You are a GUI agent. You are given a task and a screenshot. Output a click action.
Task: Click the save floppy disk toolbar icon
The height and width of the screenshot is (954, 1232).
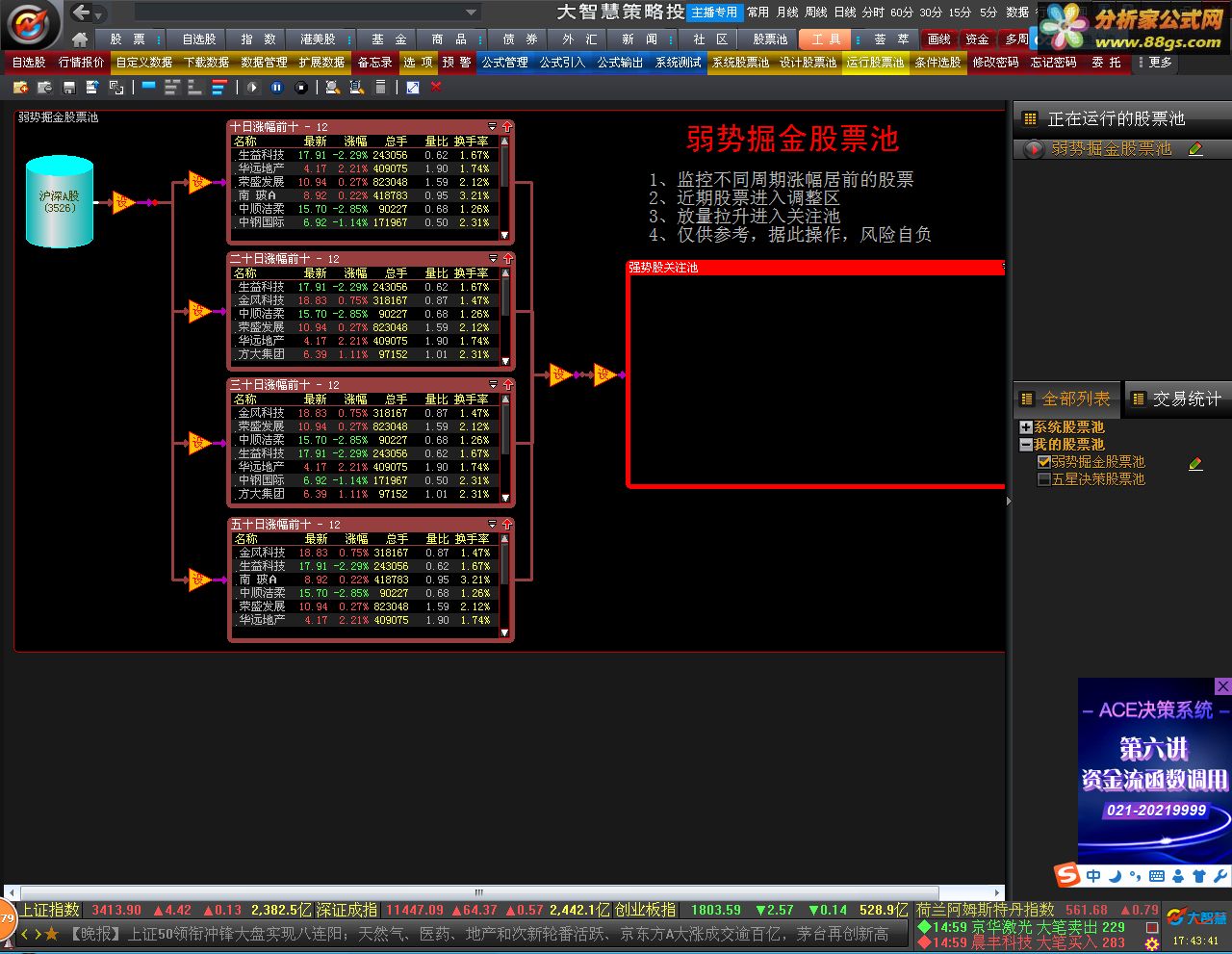(x=68, y=88)
